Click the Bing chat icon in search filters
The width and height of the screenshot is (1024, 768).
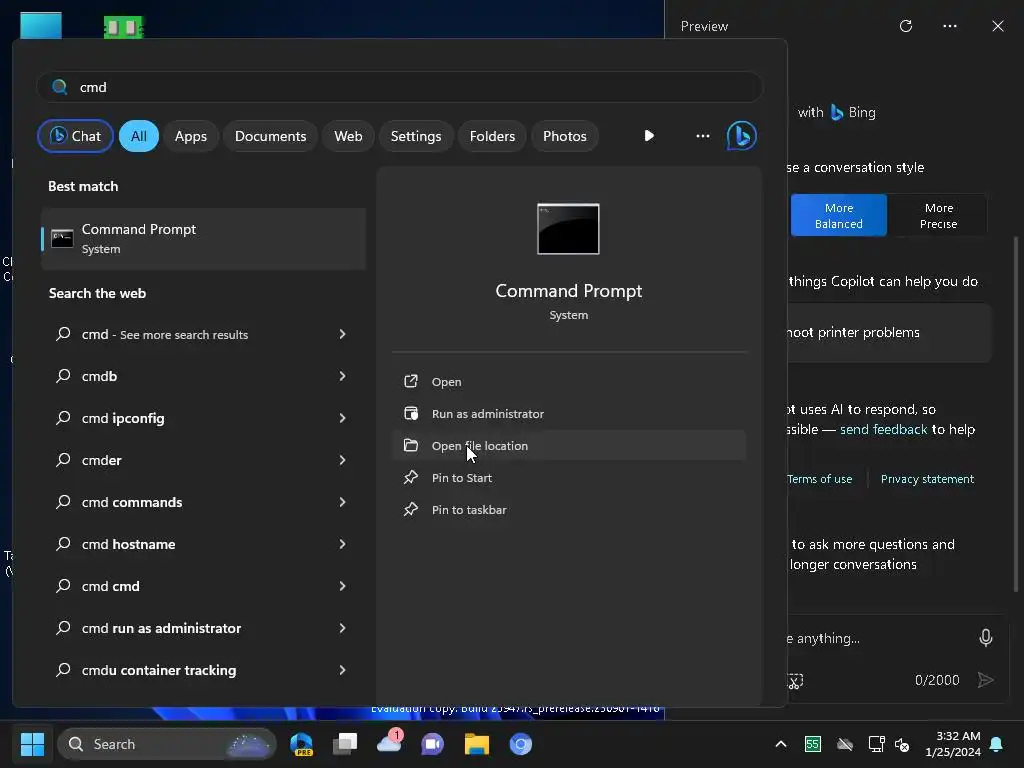pyautogui.click(x=741, y=136)
